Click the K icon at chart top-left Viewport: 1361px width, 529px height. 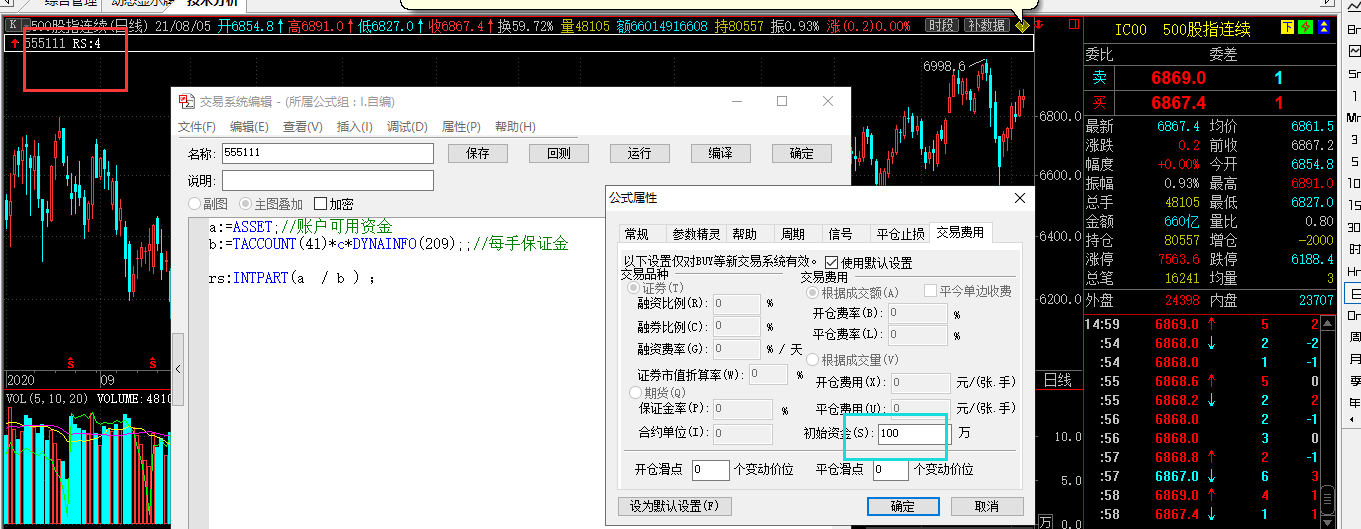(x=12, y=24)
